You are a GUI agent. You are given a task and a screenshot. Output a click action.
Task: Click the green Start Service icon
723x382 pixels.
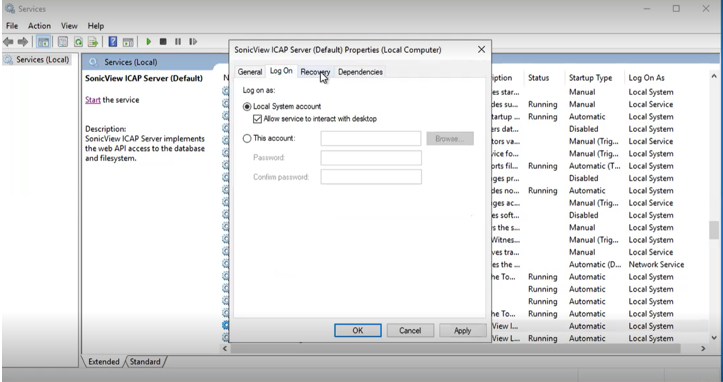click(x=148, y=42)
